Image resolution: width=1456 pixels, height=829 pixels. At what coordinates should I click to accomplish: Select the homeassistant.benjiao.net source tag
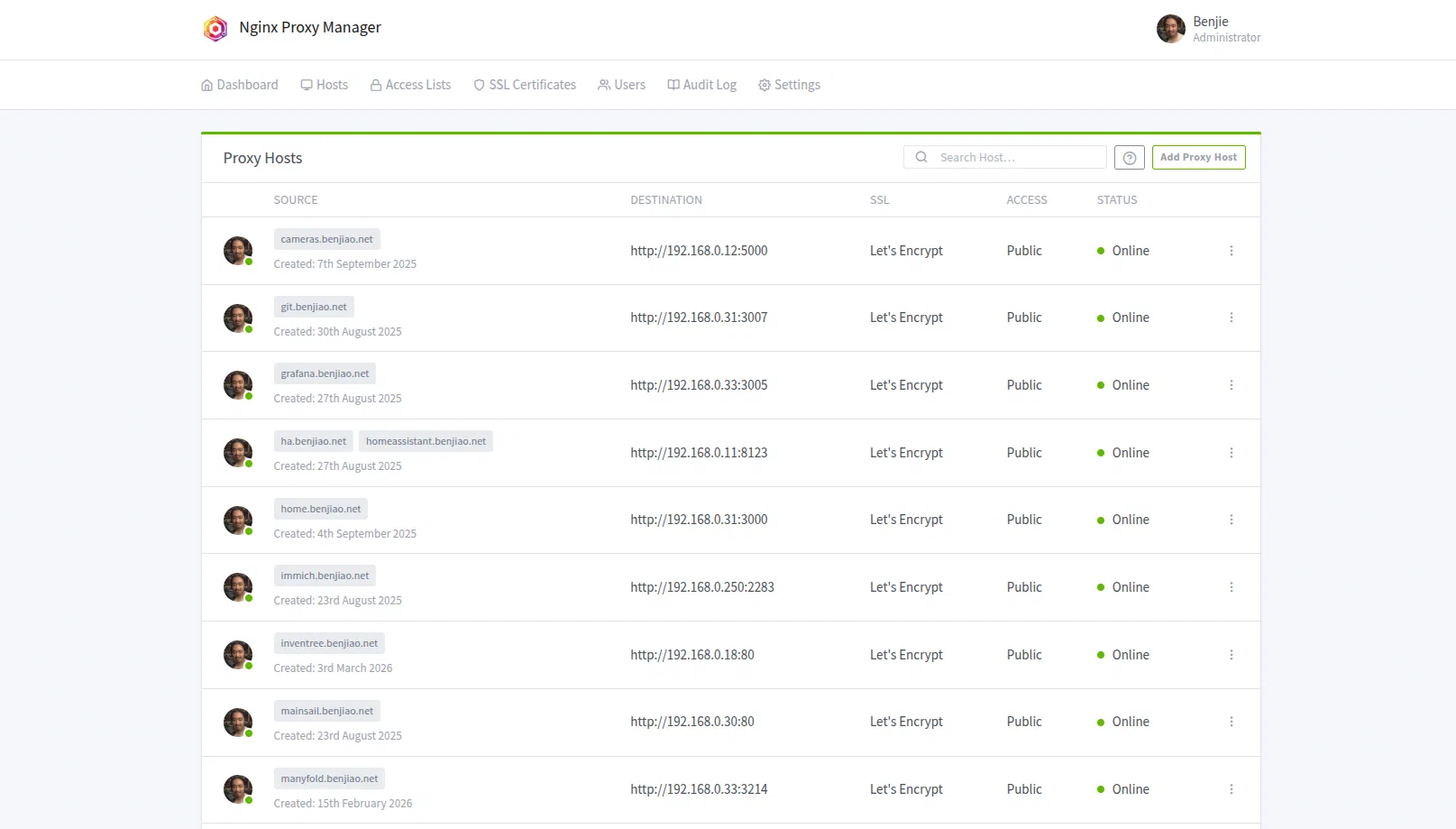tap(426, 441)
